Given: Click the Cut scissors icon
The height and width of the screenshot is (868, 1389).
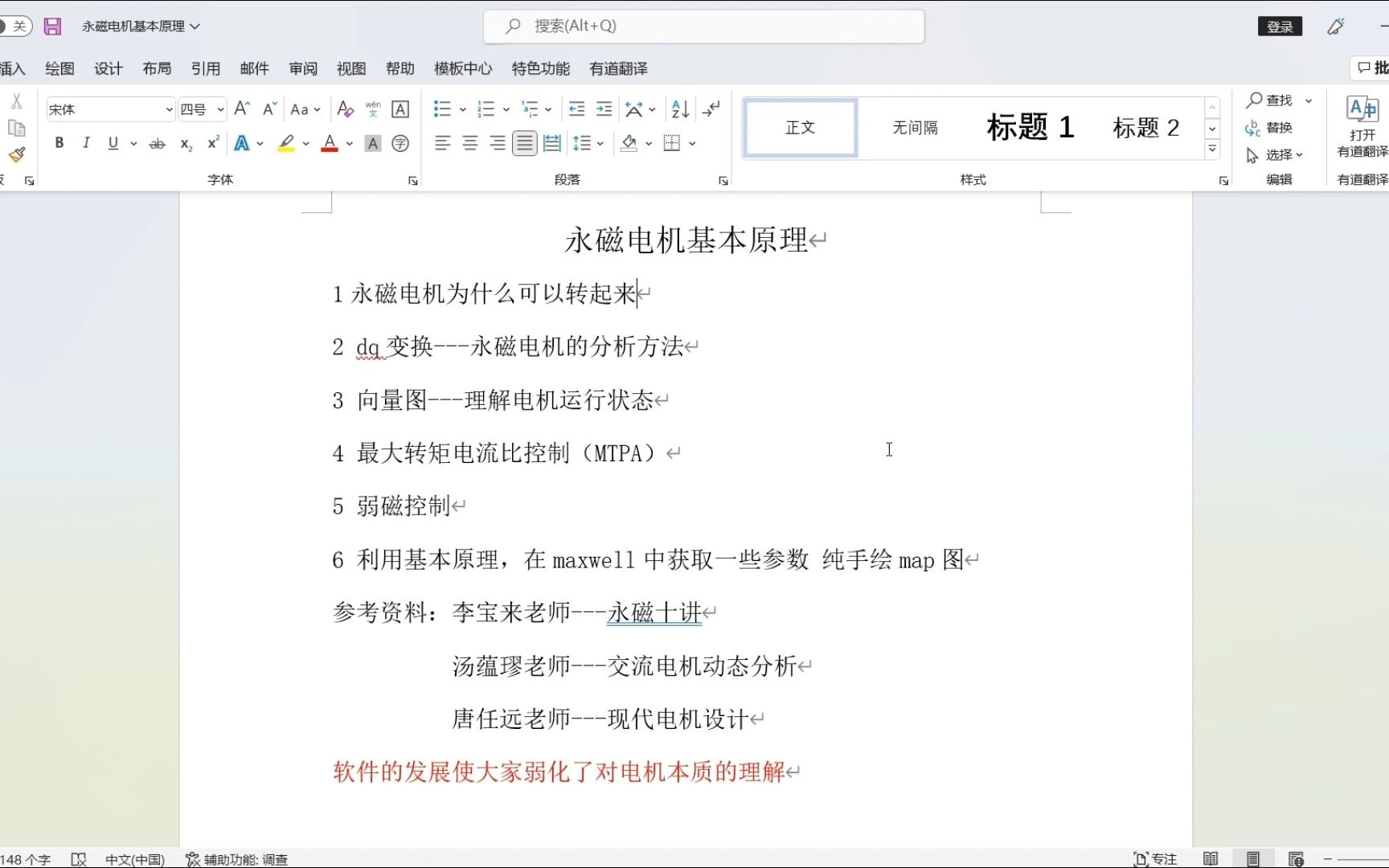Looking at the screenshot, I should click(16, 101).
